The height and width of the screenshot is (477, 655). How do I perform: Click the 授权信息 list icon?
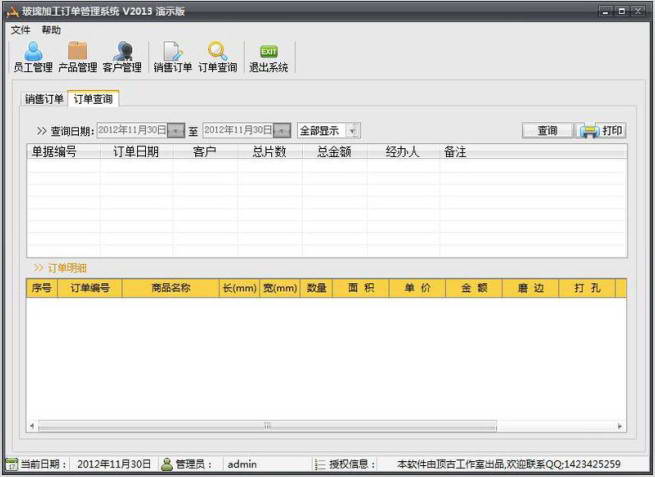[320, 464]
